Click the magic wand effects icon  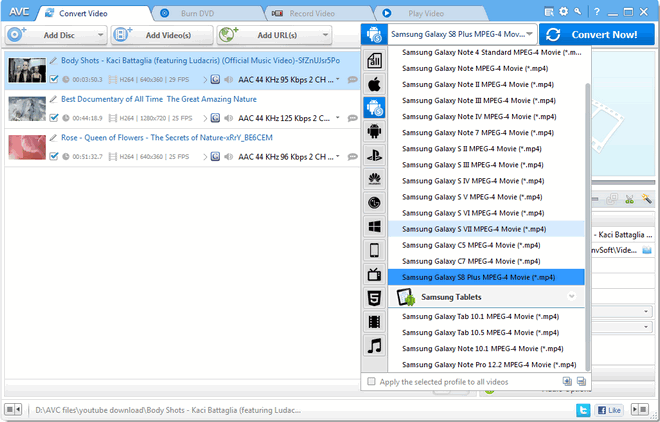coord(646,199)
